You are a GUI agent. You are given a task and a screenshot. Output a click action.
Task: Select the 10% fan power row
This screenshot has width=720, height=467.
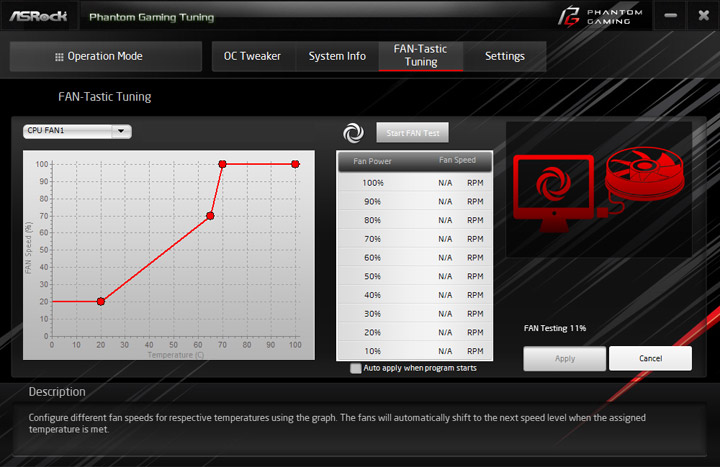[415, 351]
